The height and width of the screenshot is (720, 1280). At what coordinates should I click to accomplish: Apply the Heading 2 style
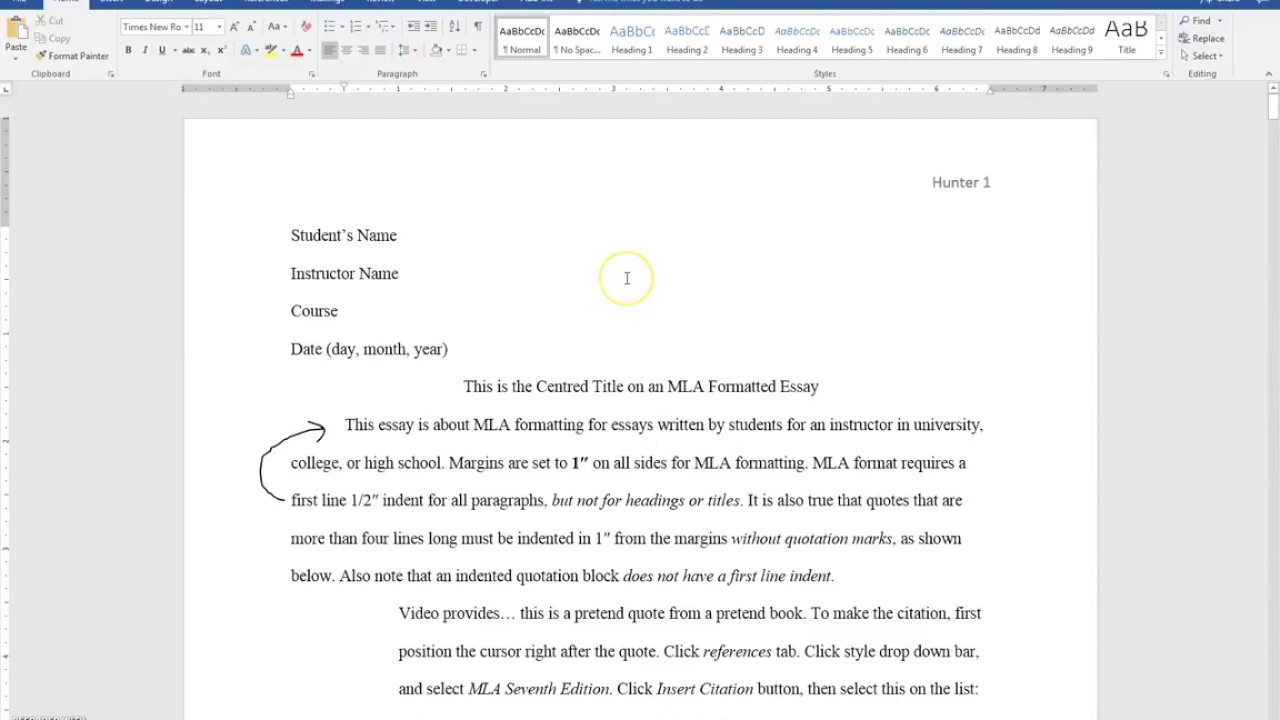coord(687,38)
